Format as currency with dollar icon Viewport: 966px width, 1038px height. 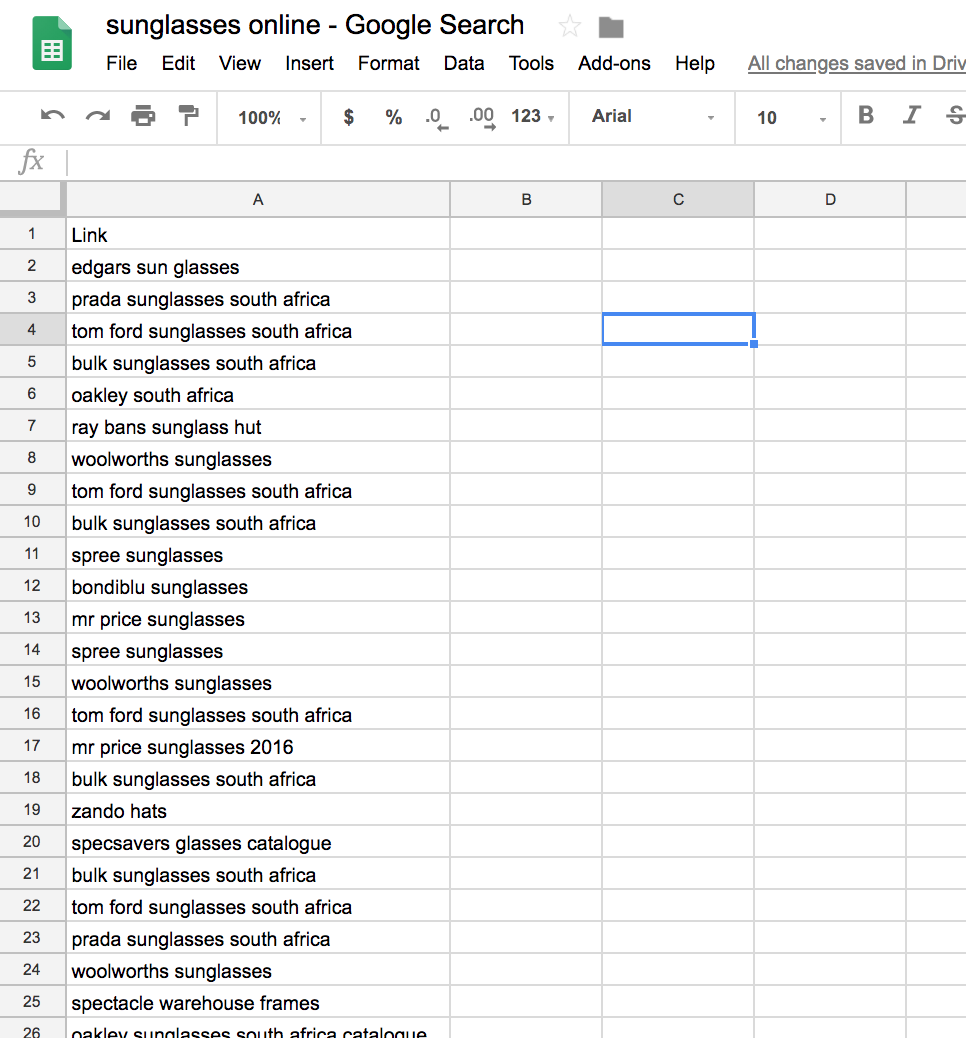[x=348, y=117]
